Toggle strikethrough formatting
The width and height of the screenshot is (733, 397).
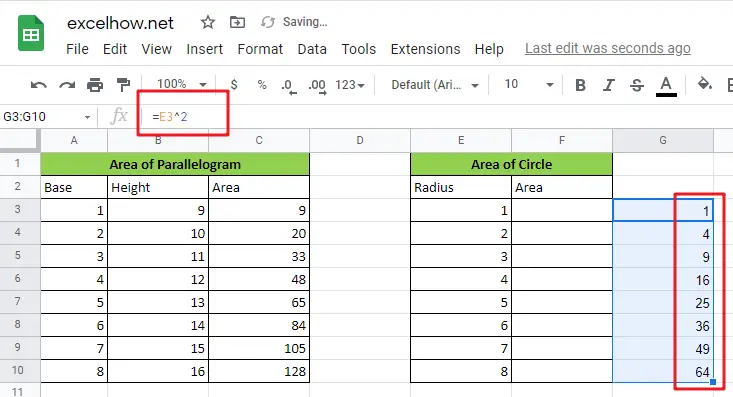click(637, 85)
